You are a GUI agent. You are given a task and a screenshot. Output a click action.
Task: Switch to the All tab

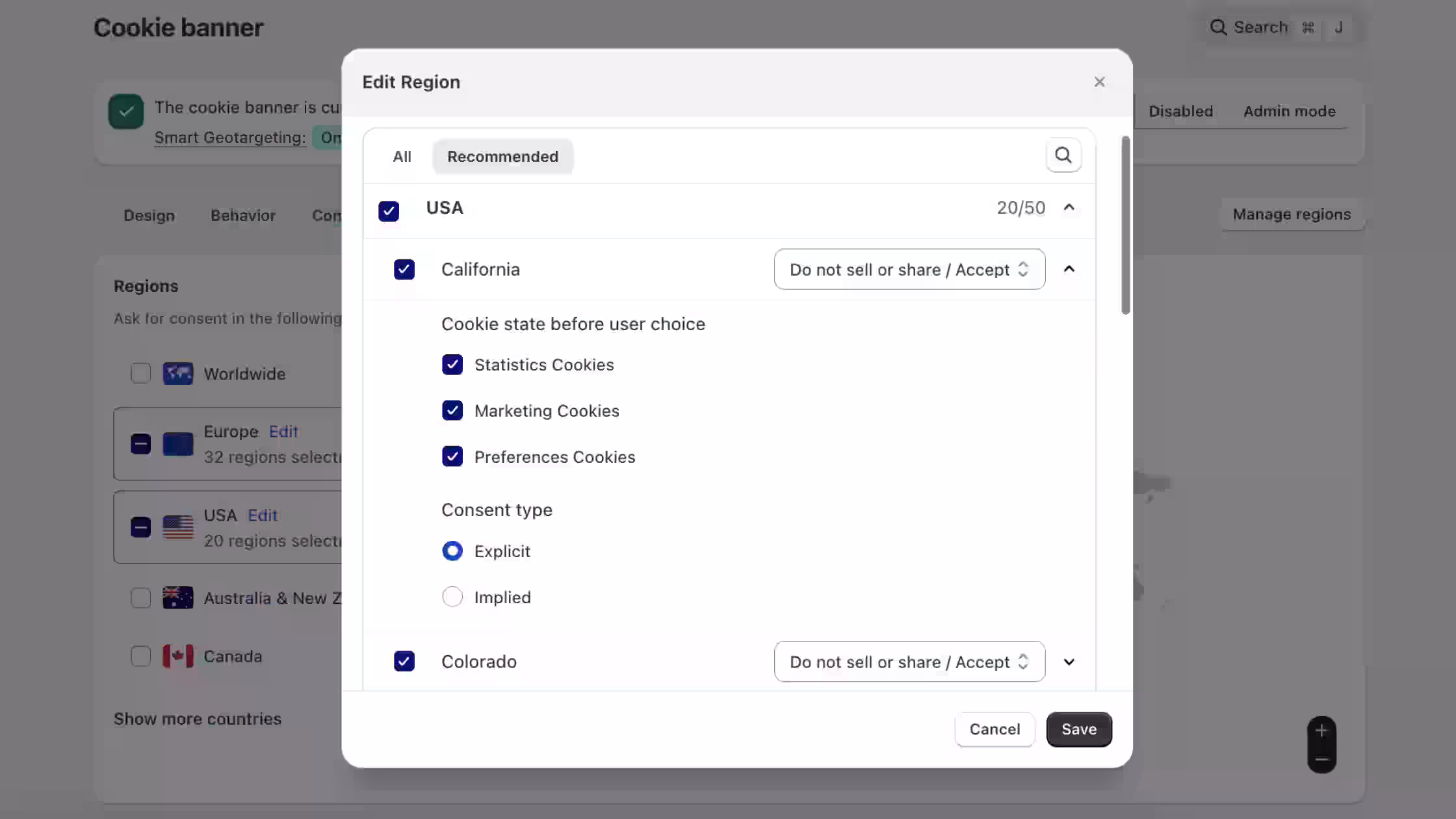(402, 157)
